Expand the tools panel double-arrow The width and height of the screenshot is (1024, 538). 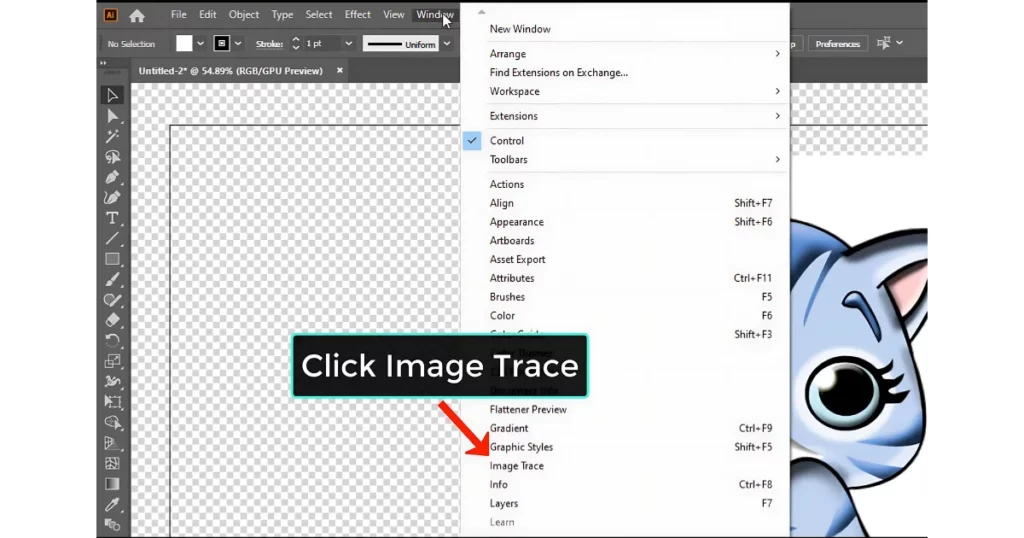coord(103,63)
